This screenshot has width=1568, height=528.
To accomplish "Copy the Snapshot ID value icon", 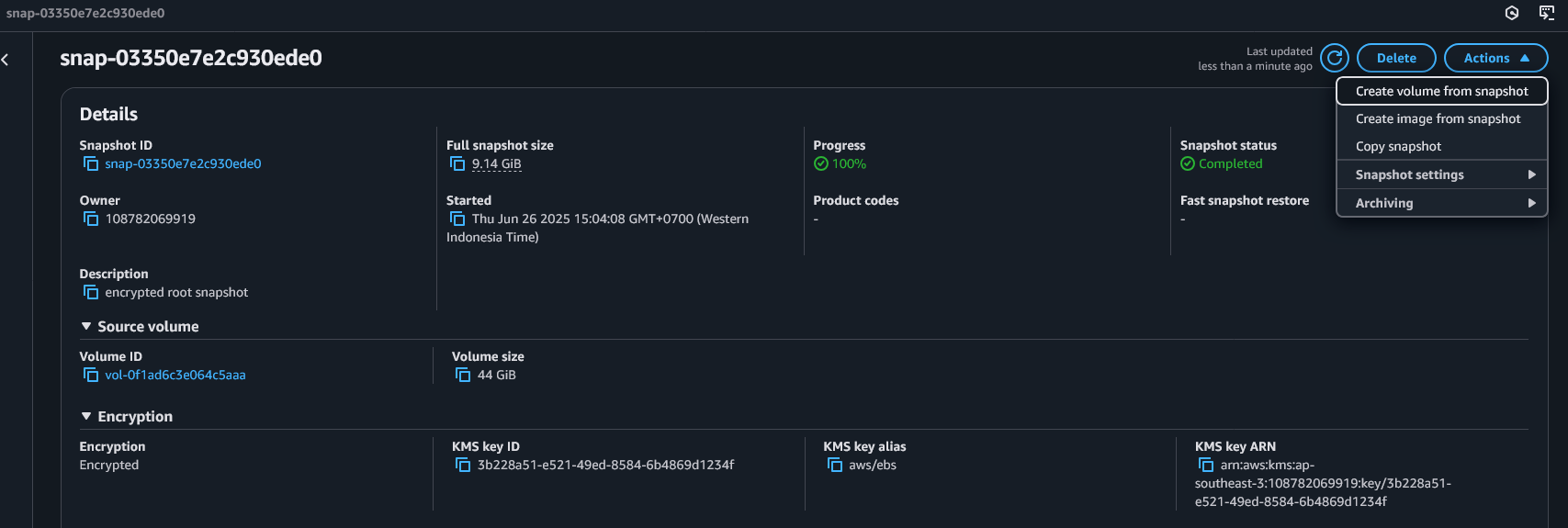I will point(91,163).
